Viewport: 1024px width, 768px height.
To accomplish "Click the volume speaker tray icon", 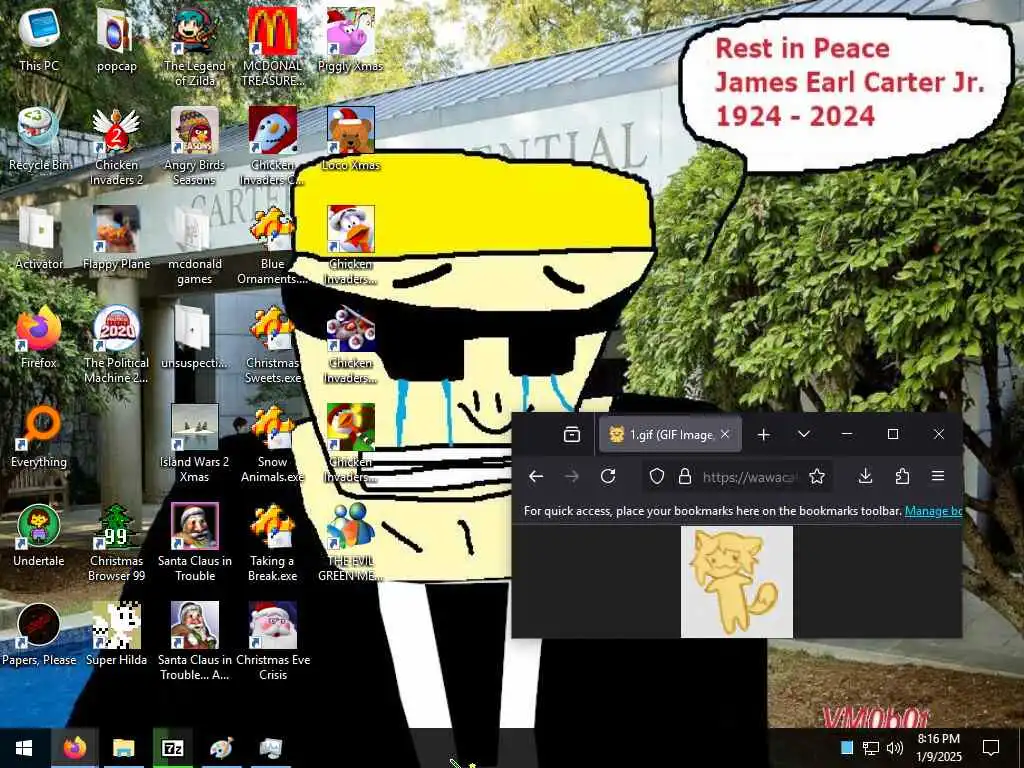I will [x=895, y=748].
